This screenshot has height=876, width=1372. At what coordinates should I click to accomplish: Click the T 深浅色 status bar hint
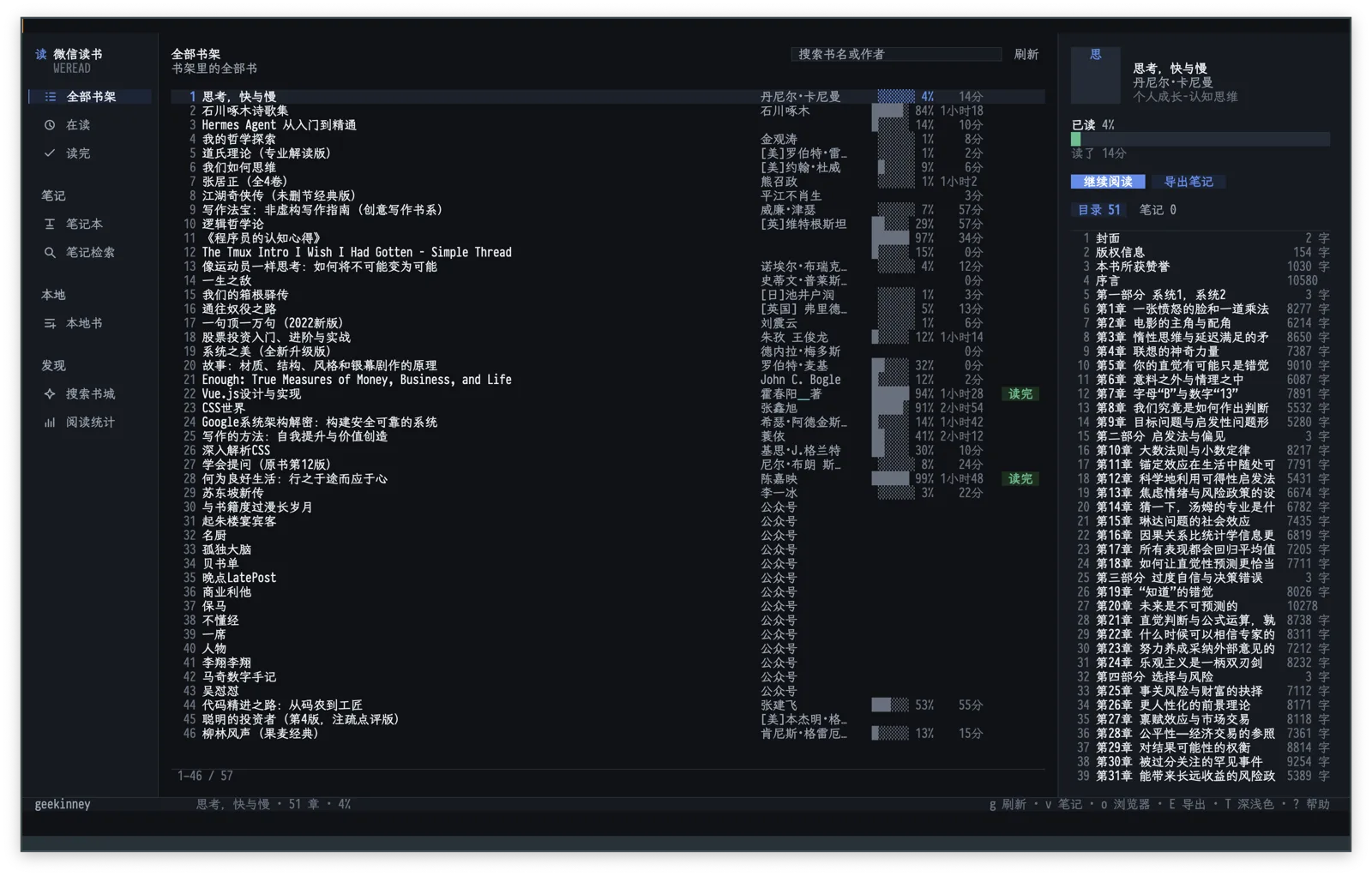coord(1249,804)
